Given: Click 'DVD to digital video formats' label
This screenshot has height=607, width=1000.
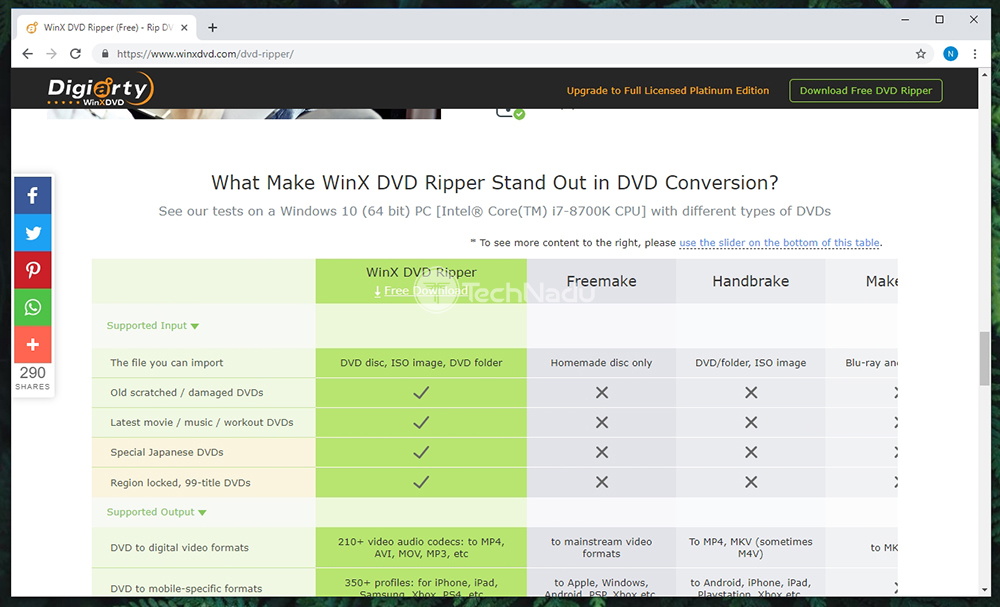Looking at the screenshot, I should pyautogui.click(x=179, y=548).
